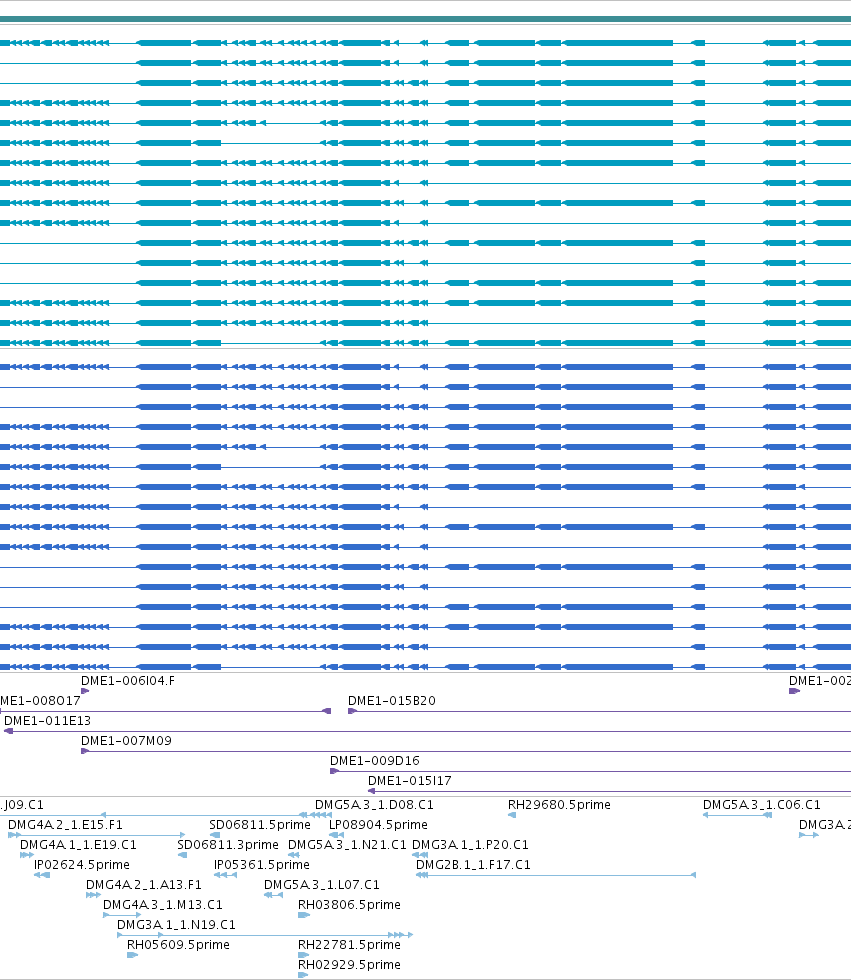The image size is (851, 980).
Task: Click the teal chromosome bar at top
Action: (x=426, y=19)
